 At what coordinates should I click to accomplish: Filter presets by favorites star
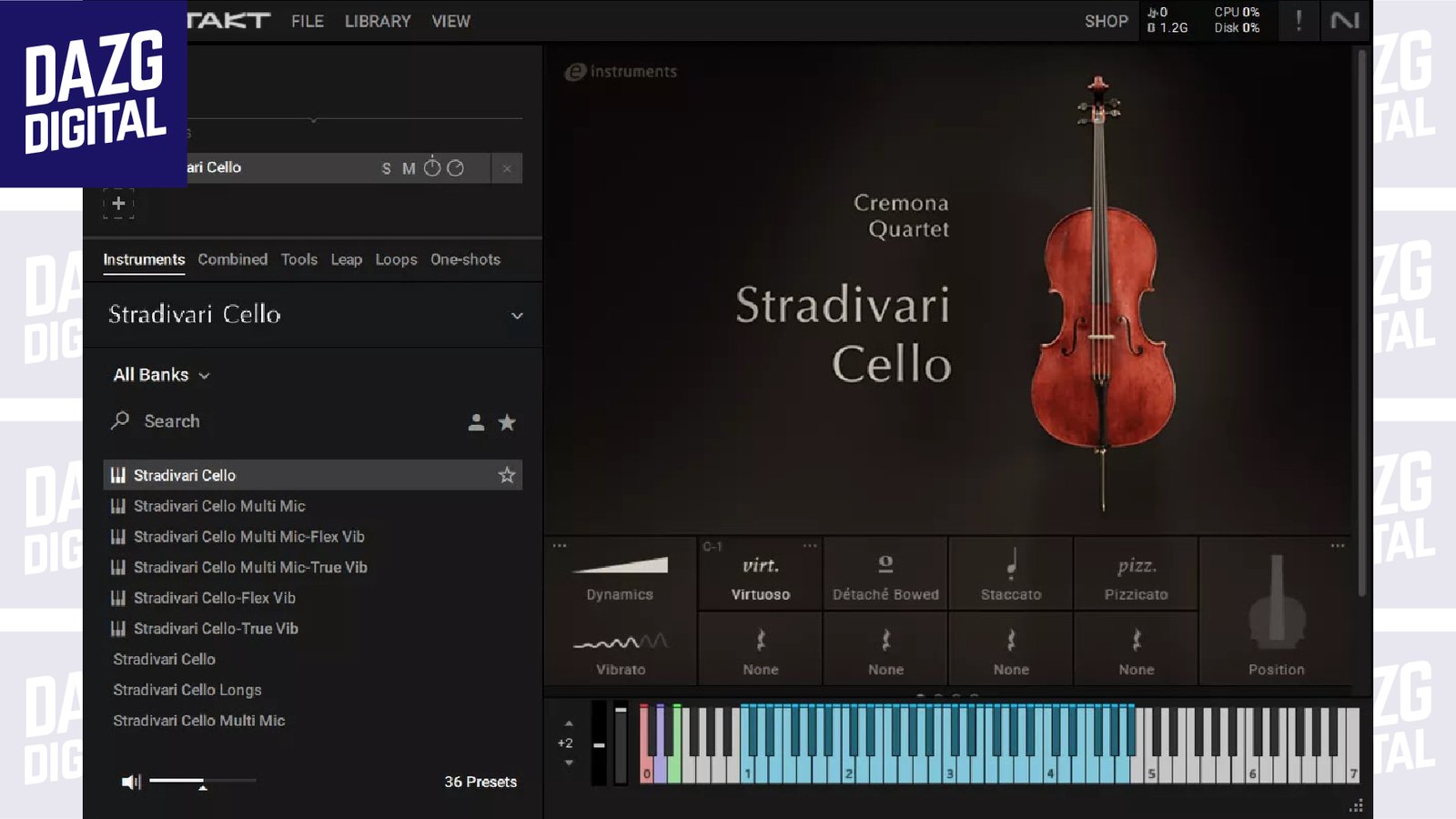coord(508,422)
